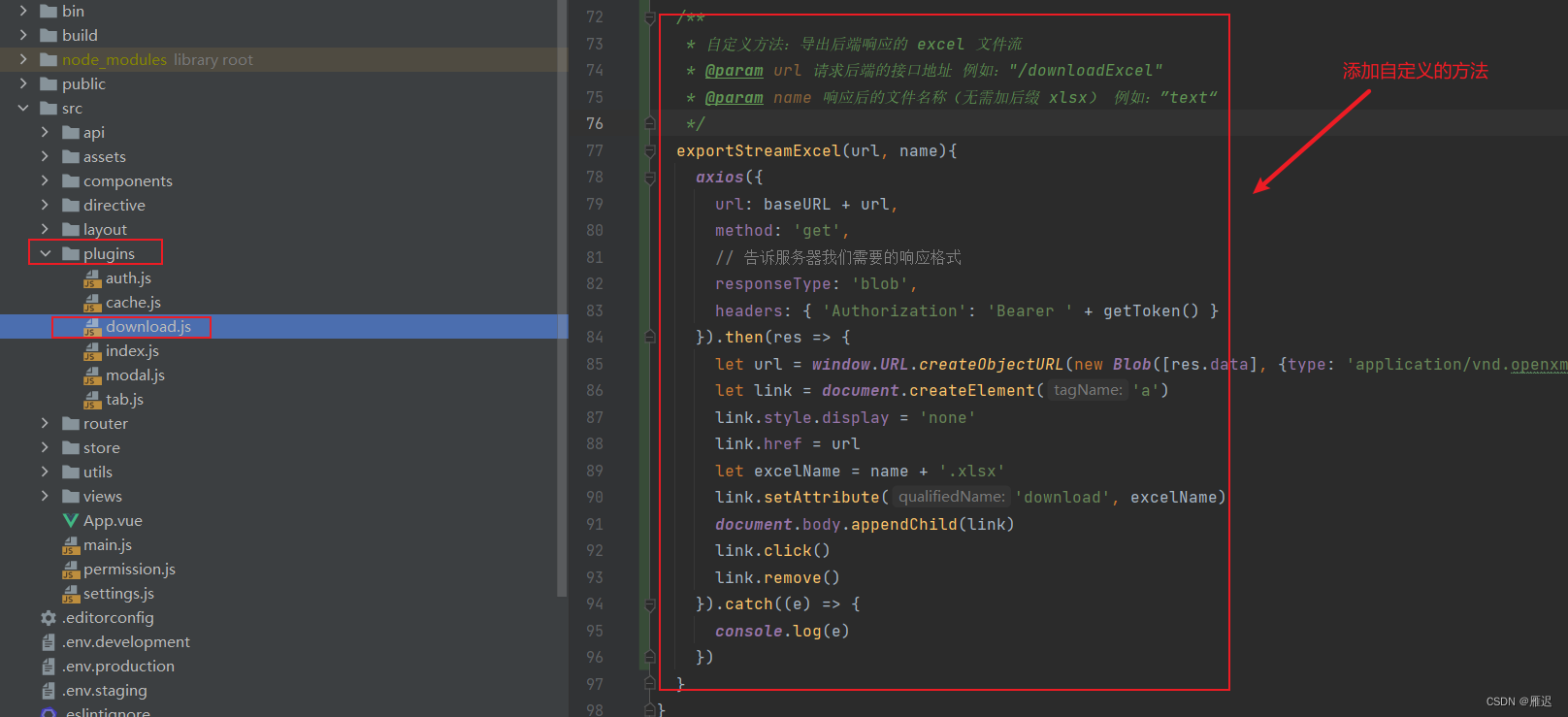This screenshot has height=717, width=1568.
Task: Expand the layout folder chevron
Action: [45, 229]
